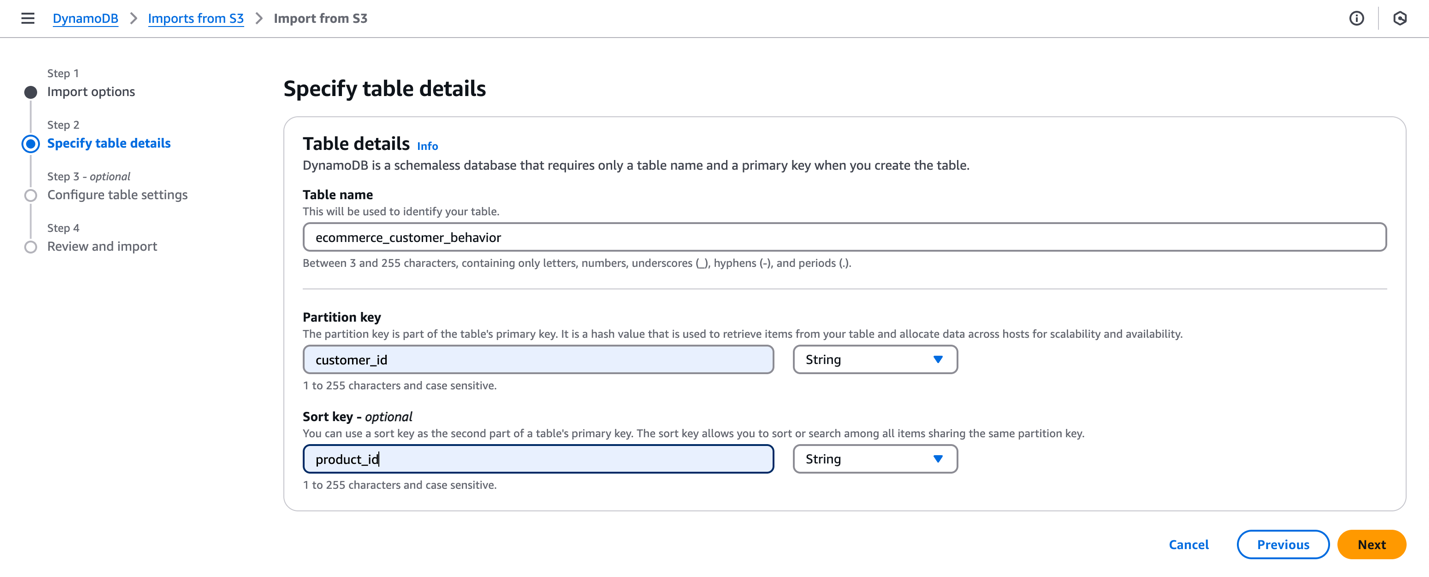Open the partition key type dropdown arrow

[x=938, y=360]
